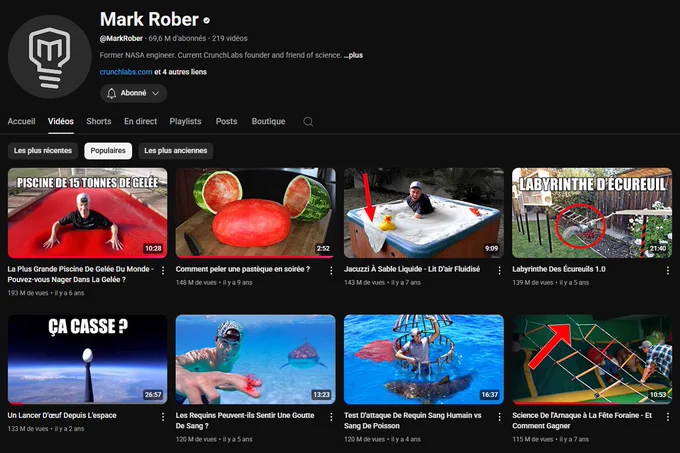Screen dimensions: 680x453
Task: Open title Un Lancer D'œuf Depuis L'espace
Action: [62, 415]
